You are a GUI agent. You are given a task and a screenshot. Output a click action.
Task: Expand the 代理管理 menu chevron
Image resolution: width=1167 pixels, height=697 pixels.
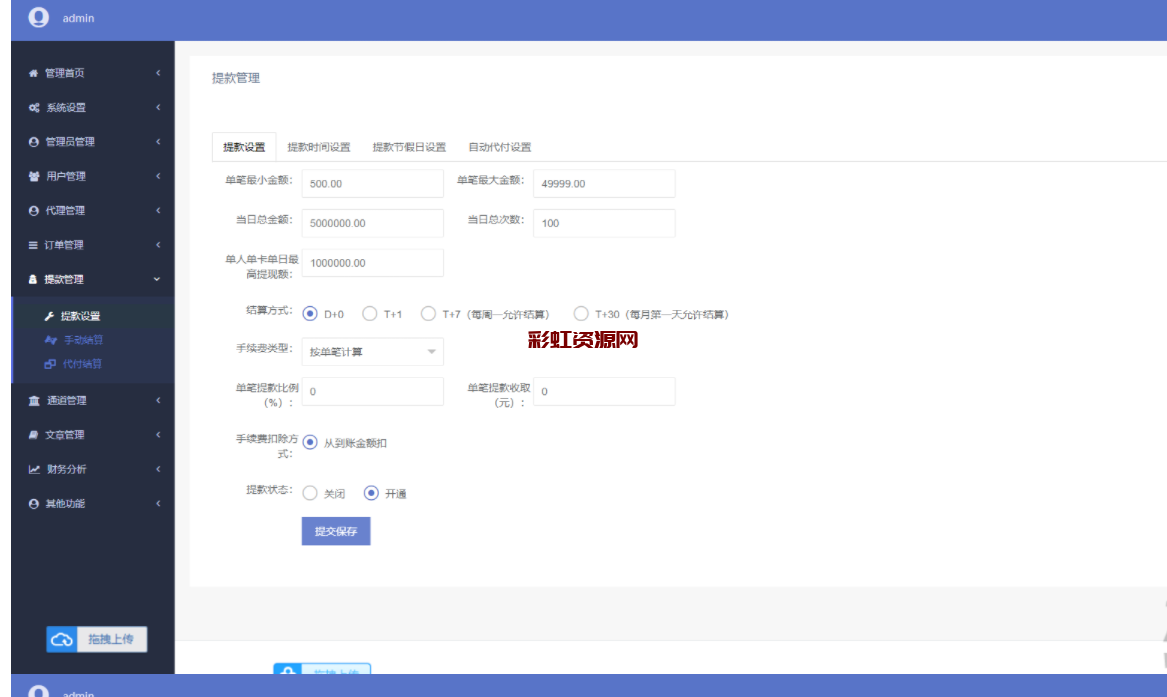tap(158, 211)
